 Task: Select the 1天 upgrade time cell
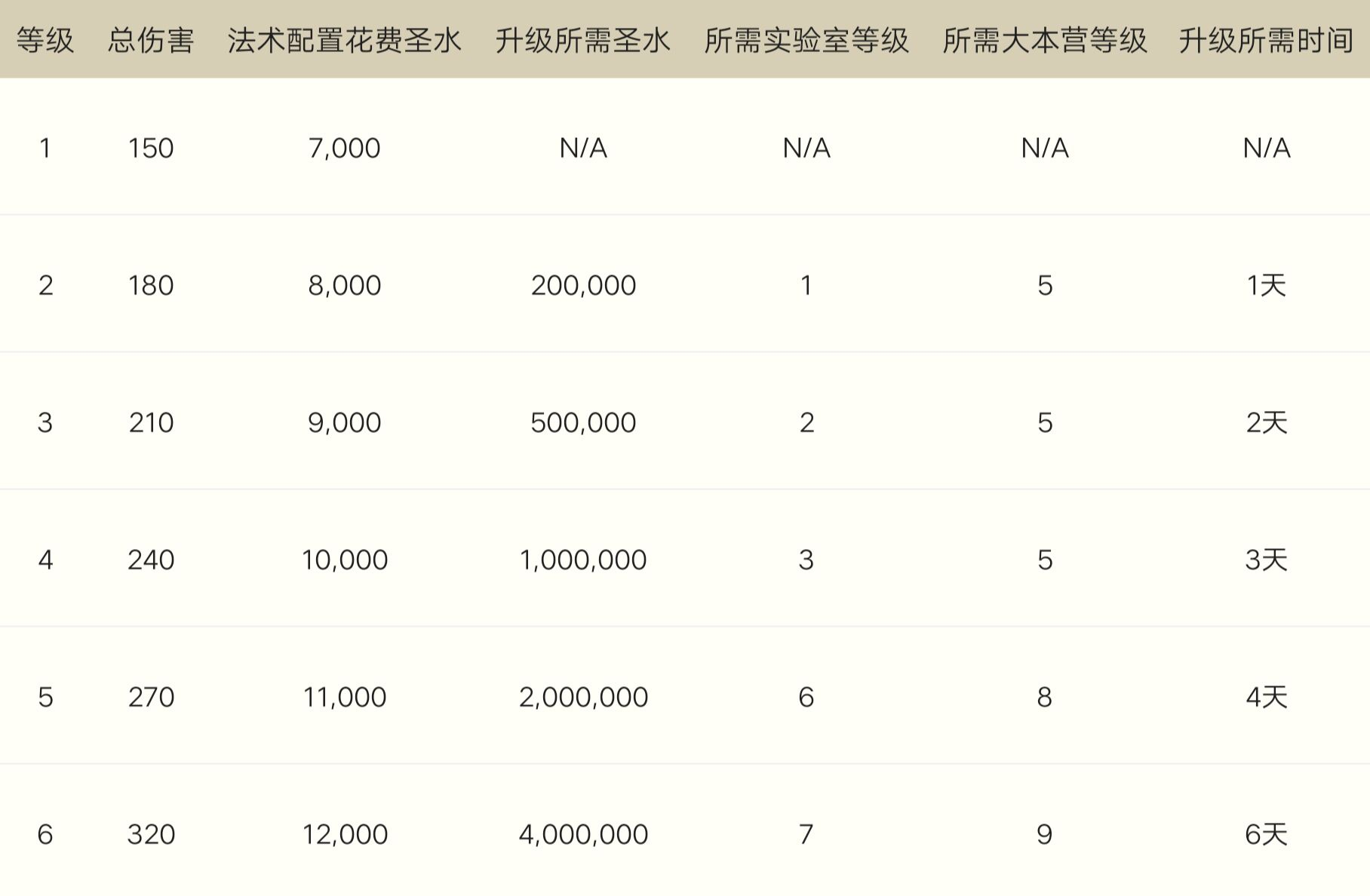point(1266,285)
